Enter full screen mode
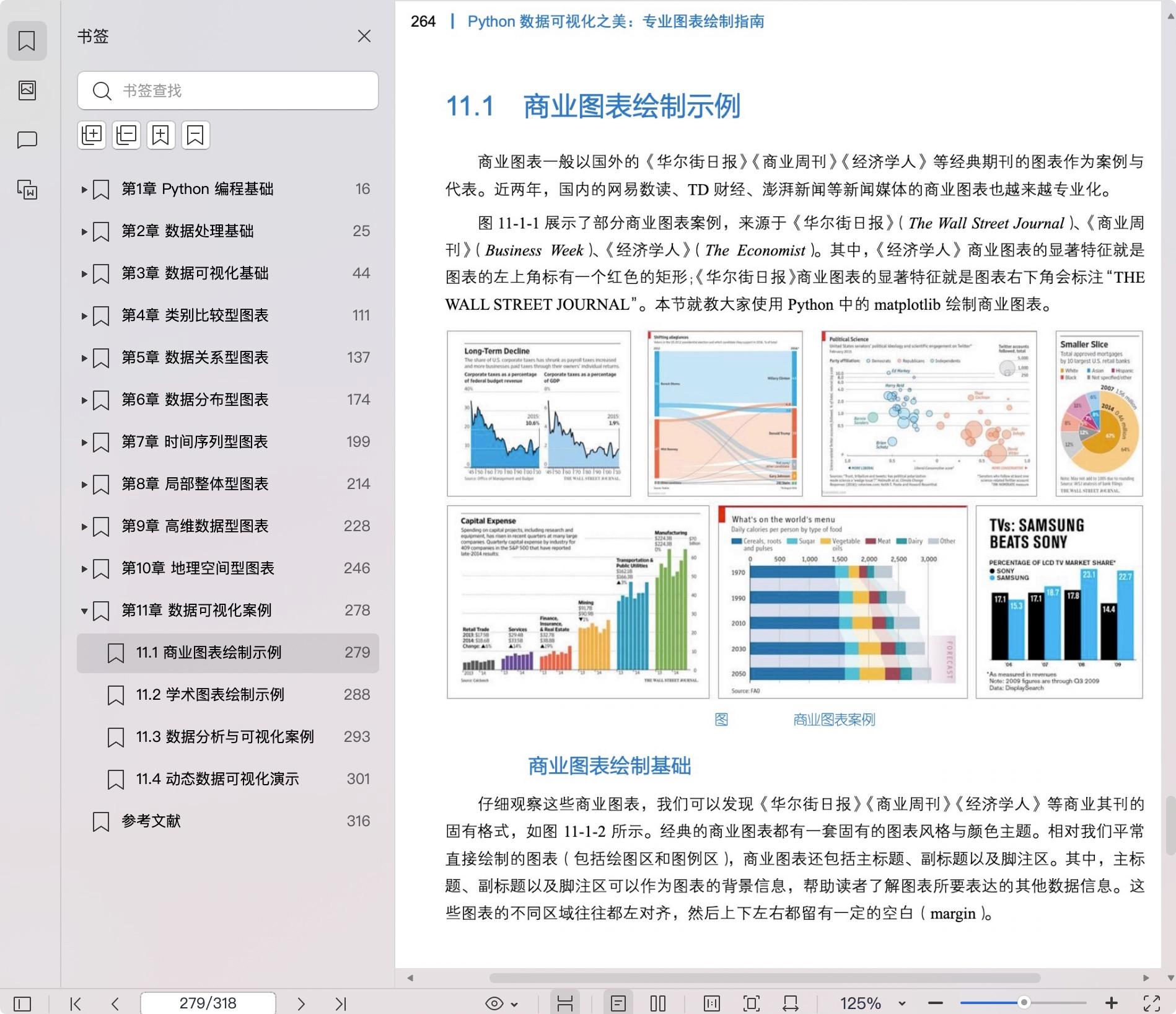This screenshot has width=1176, height=1014. tap(1152, 1003)
